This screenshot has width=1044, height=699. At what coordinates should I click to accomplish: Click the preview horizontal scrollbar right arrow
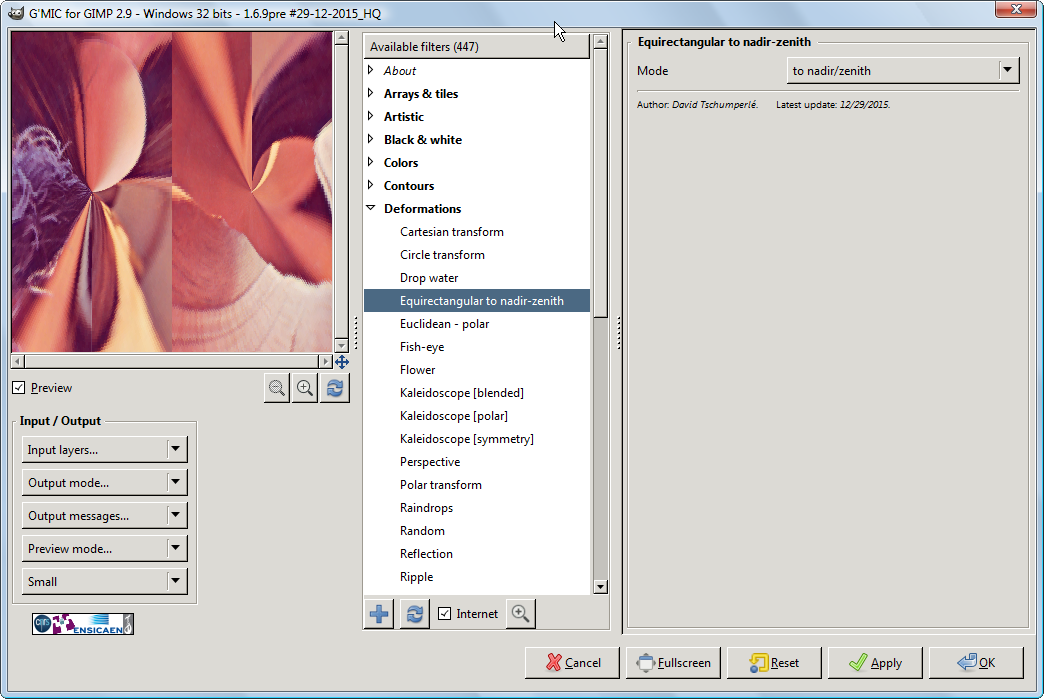point(326,361)
